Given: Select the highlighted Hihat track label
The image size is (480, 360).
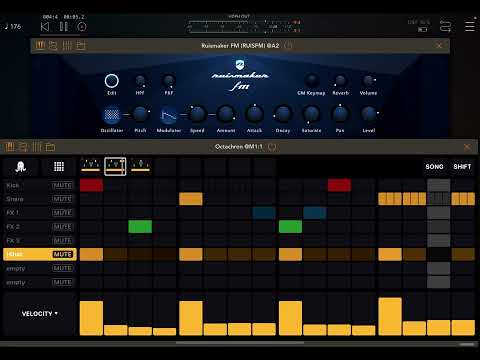Looking at the screenshot, I should point(15,254).
